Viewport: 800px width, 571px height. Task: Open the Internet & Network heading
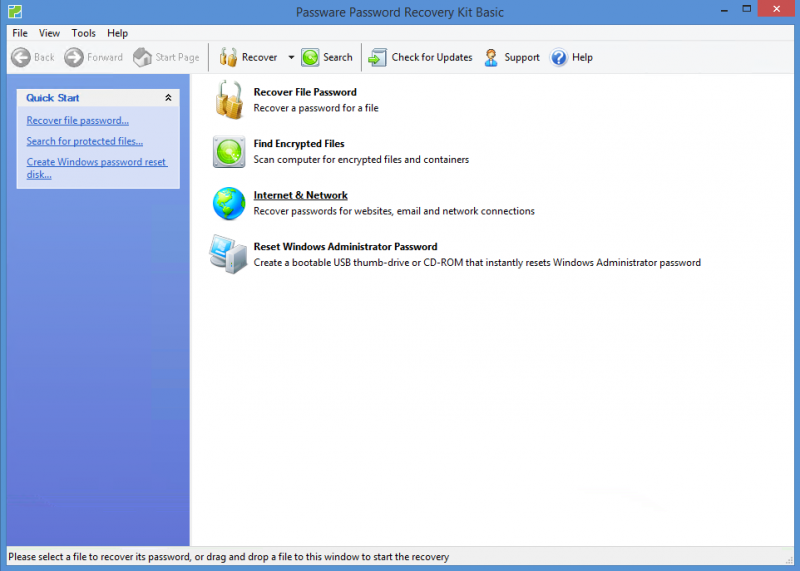[301, 195]
